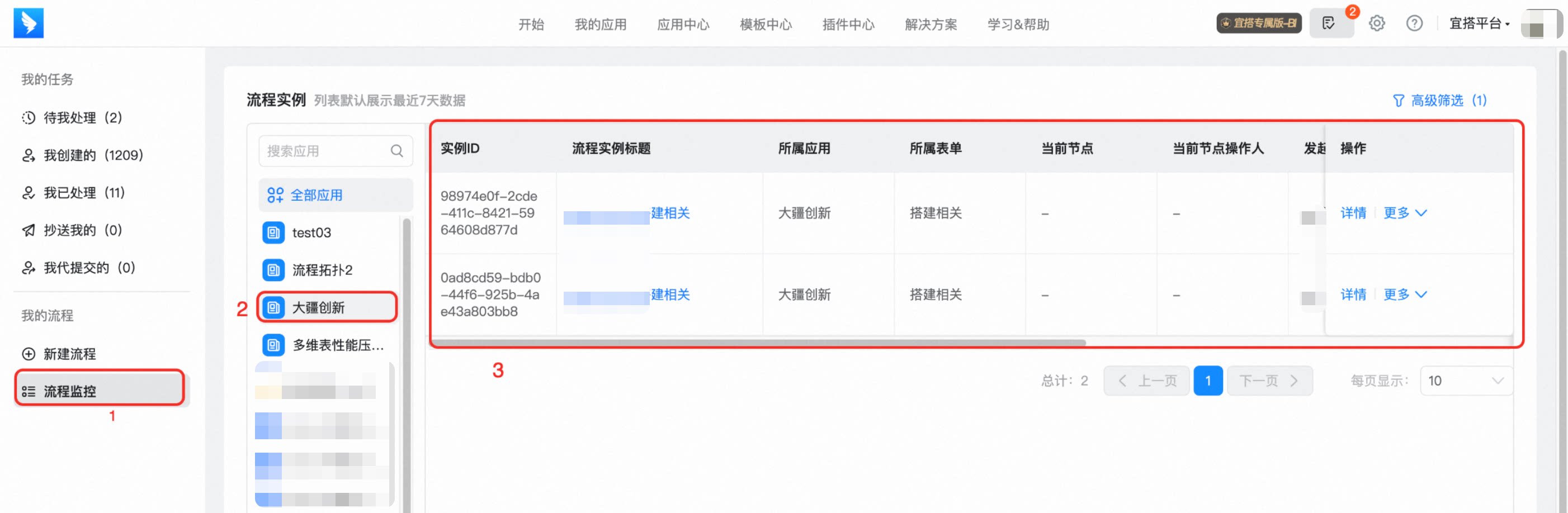
Task: Click the 新建流程 plus icon
Action: 29,354
